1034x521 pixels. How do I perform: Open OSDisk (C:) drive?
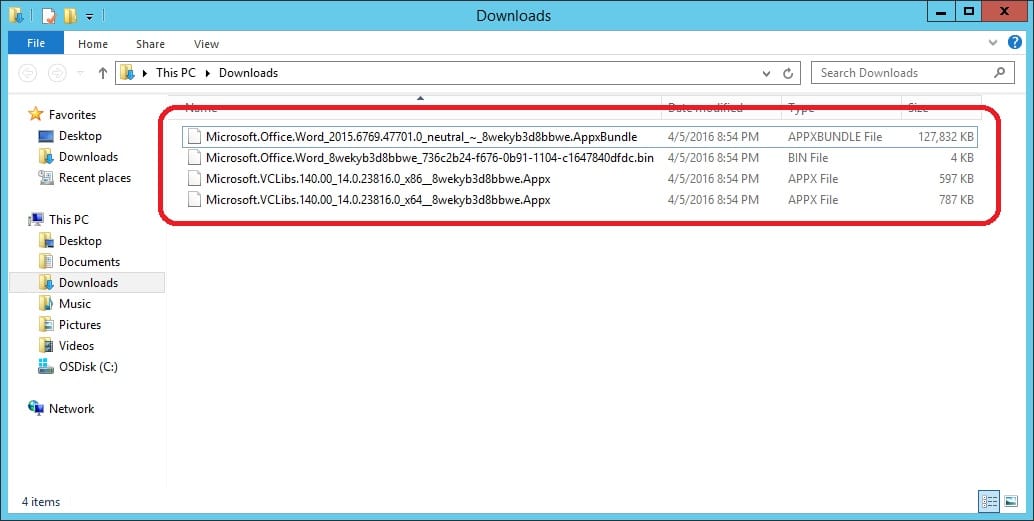(x=88, y=367)
